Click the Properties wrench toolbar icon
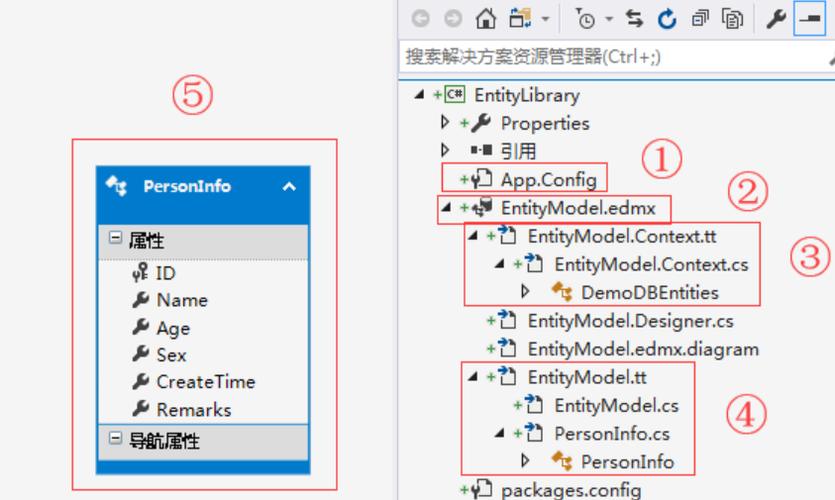Image resolution: width=835 pixels, height=500 pixels. [776, 19]
